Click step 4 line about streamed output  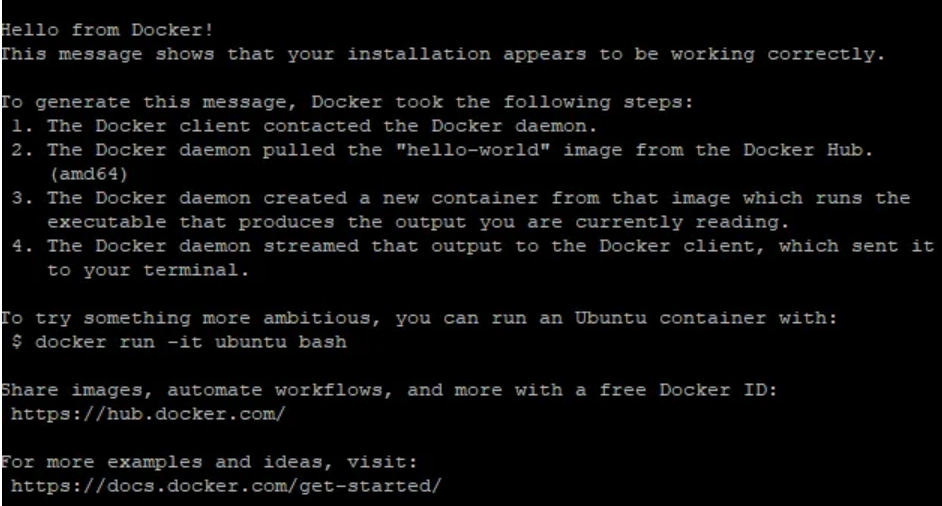[473, 246]
